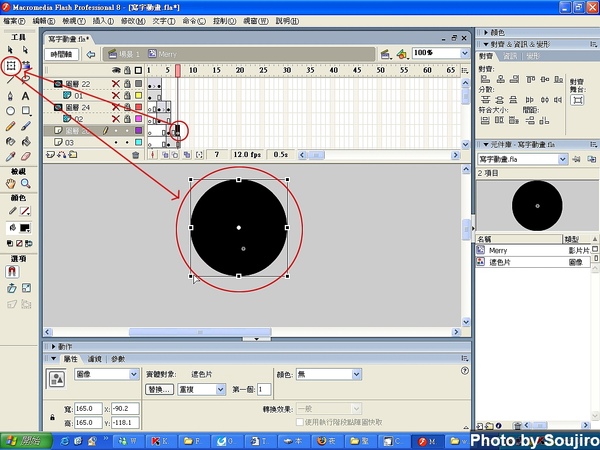Open the symbol behavior dropdown in properties

(134, 374)
